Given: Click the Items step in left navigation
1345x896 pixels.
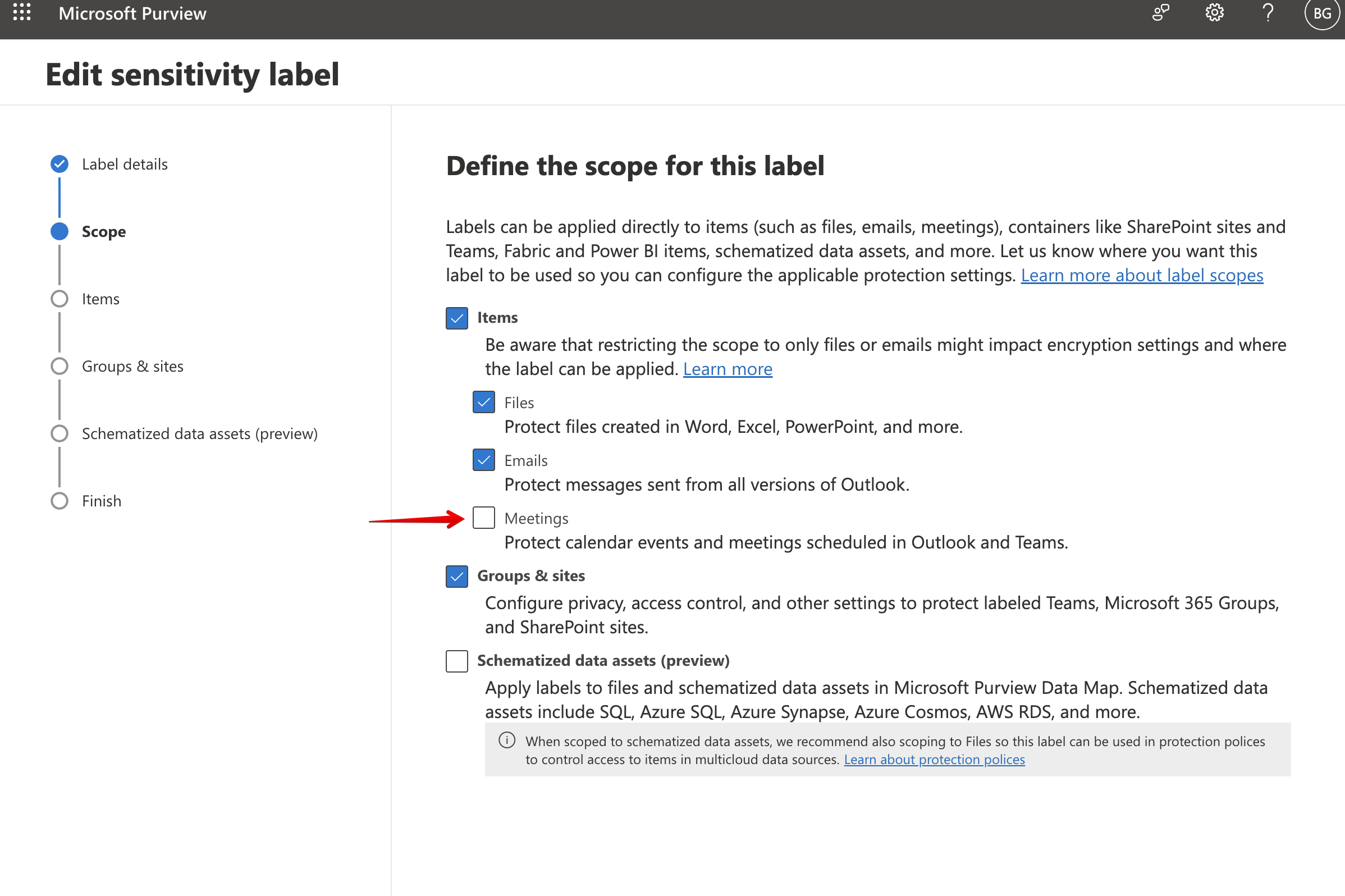Looking at the screenshot, I should tap(100, 298).
